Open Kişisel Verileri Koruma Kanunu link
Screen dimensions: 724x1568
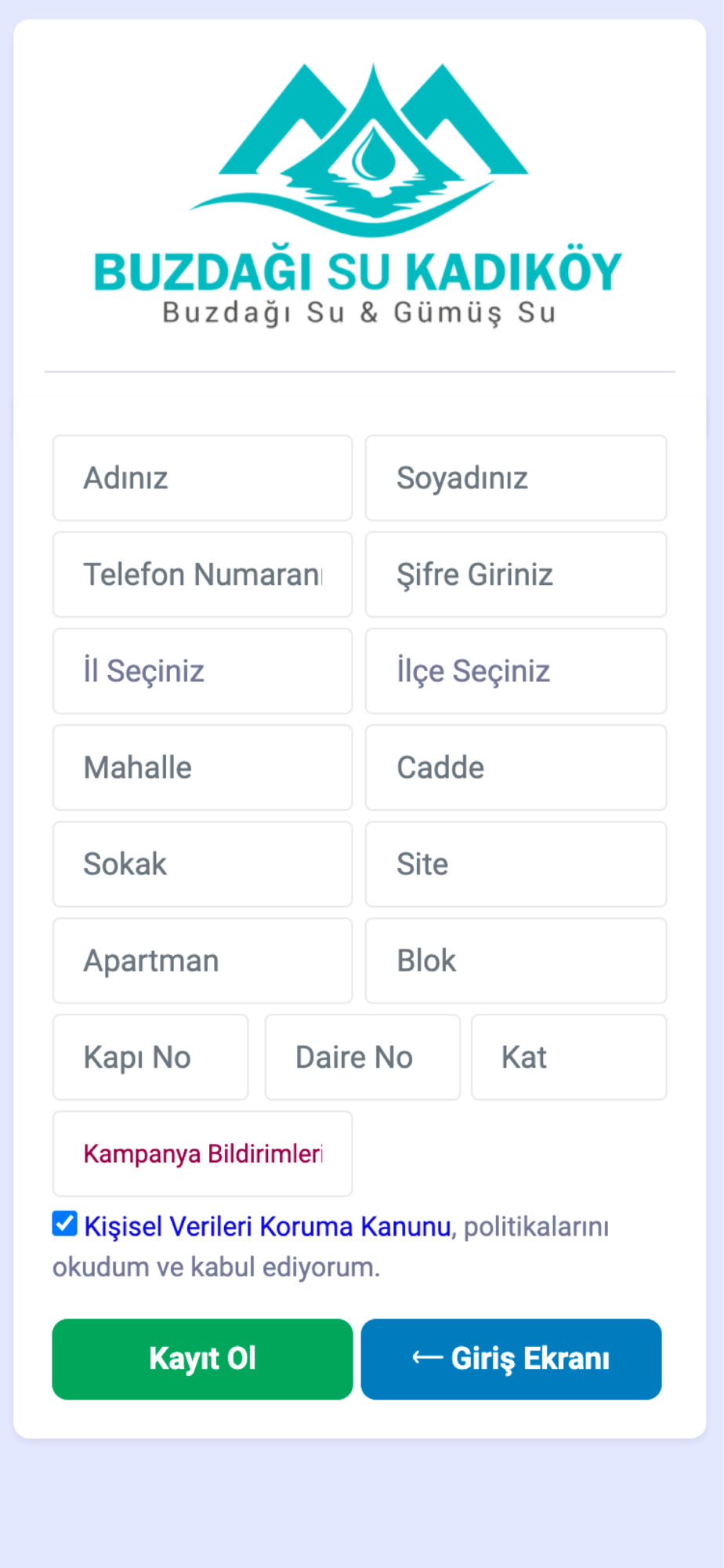coord(267,1226)
